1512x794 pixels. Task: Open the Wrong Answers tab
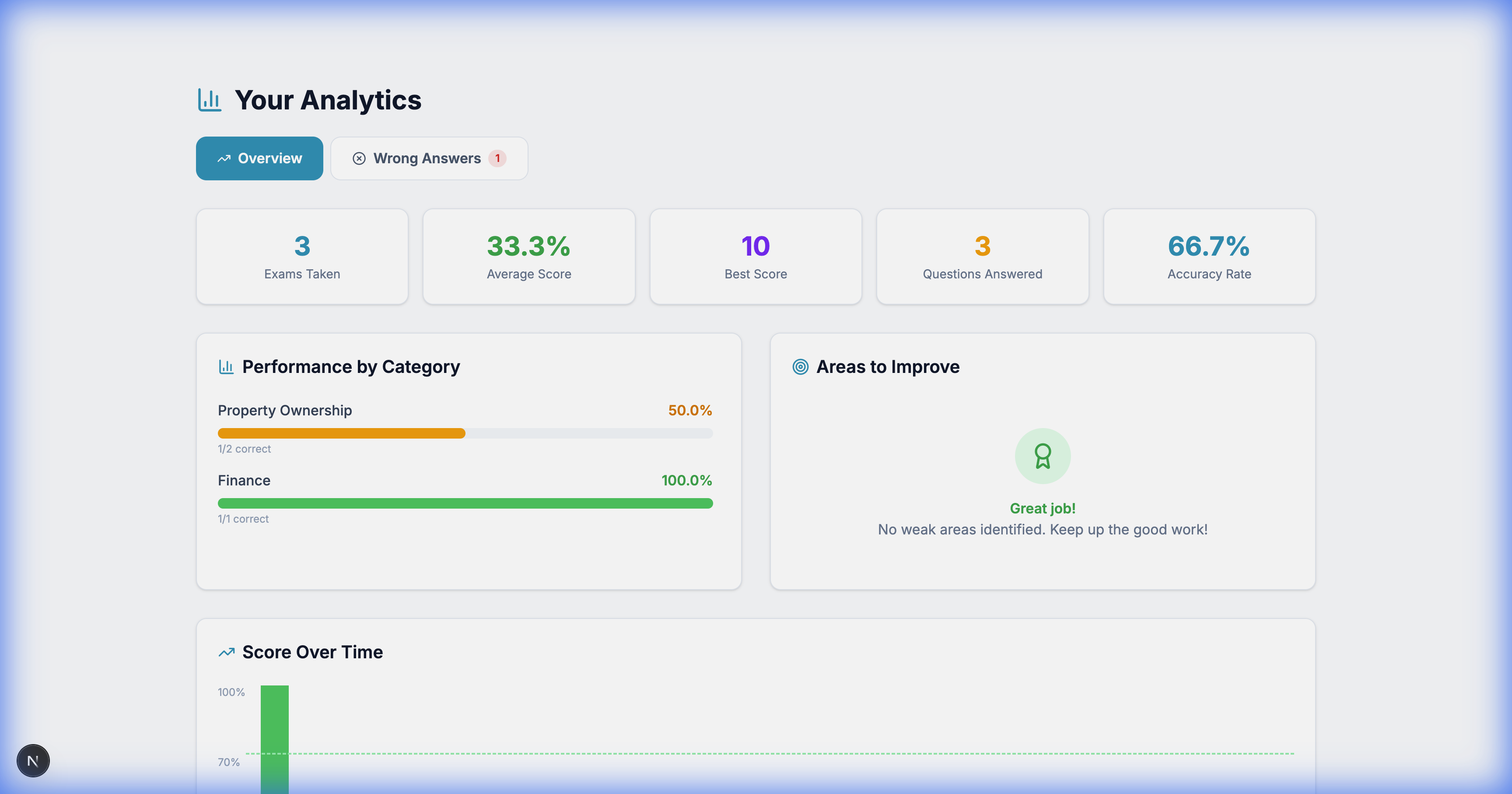pos(427,158)
